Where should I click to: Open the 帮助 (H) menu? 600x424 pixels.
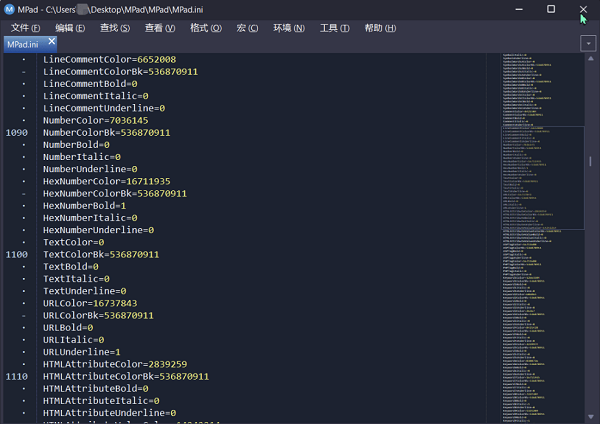[380, 28]
